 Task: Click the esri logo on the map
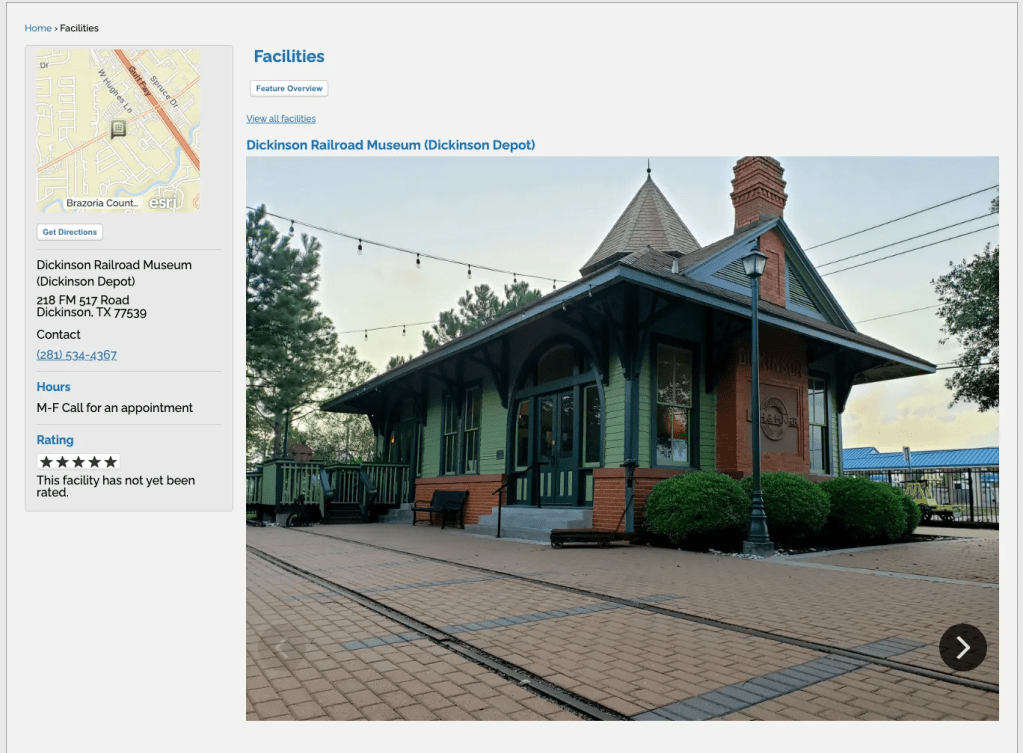162,202
